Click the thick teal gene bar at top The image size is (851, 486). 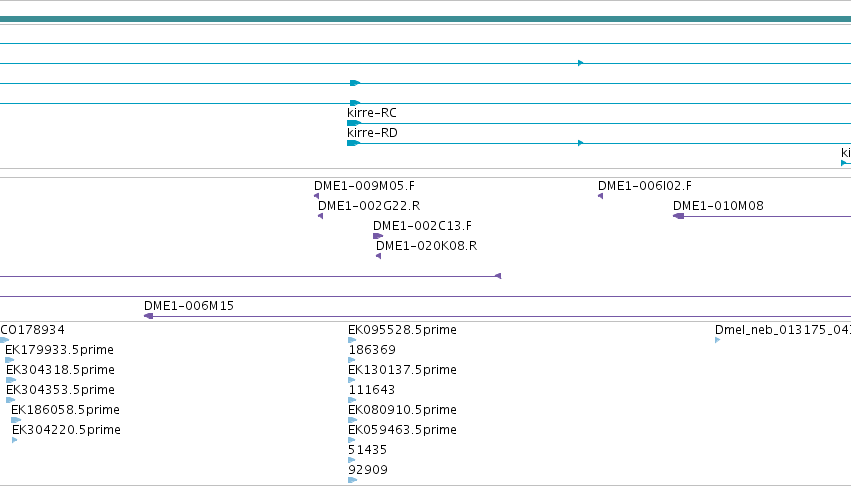tap(426, 20)
